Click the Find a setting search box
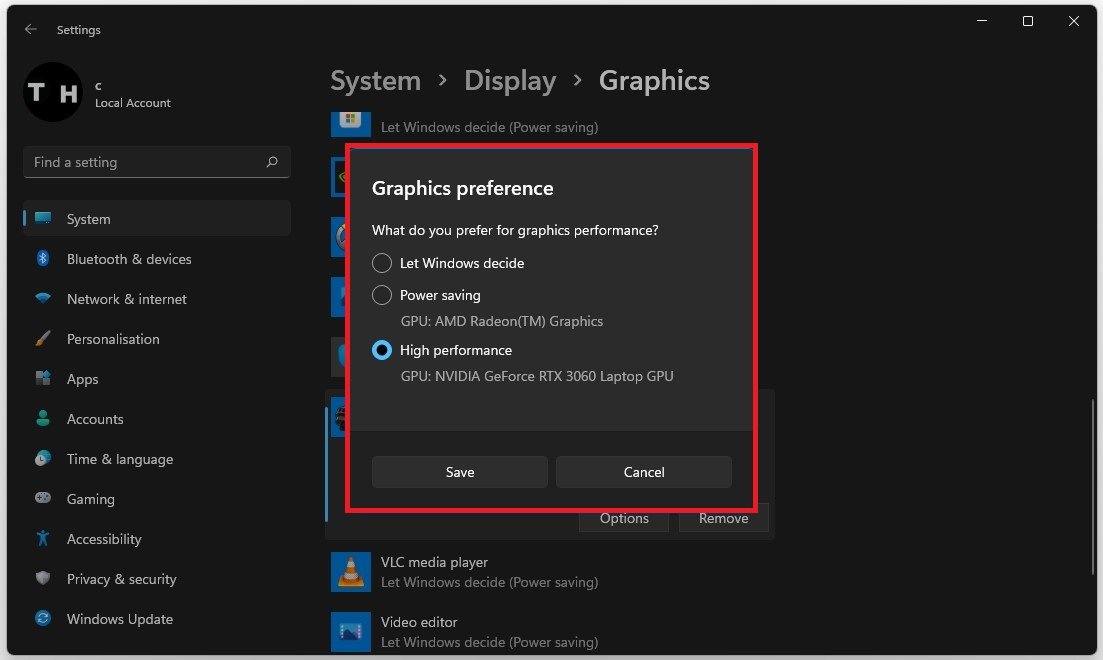The image size is (1103, 660). tap(145, 162)
